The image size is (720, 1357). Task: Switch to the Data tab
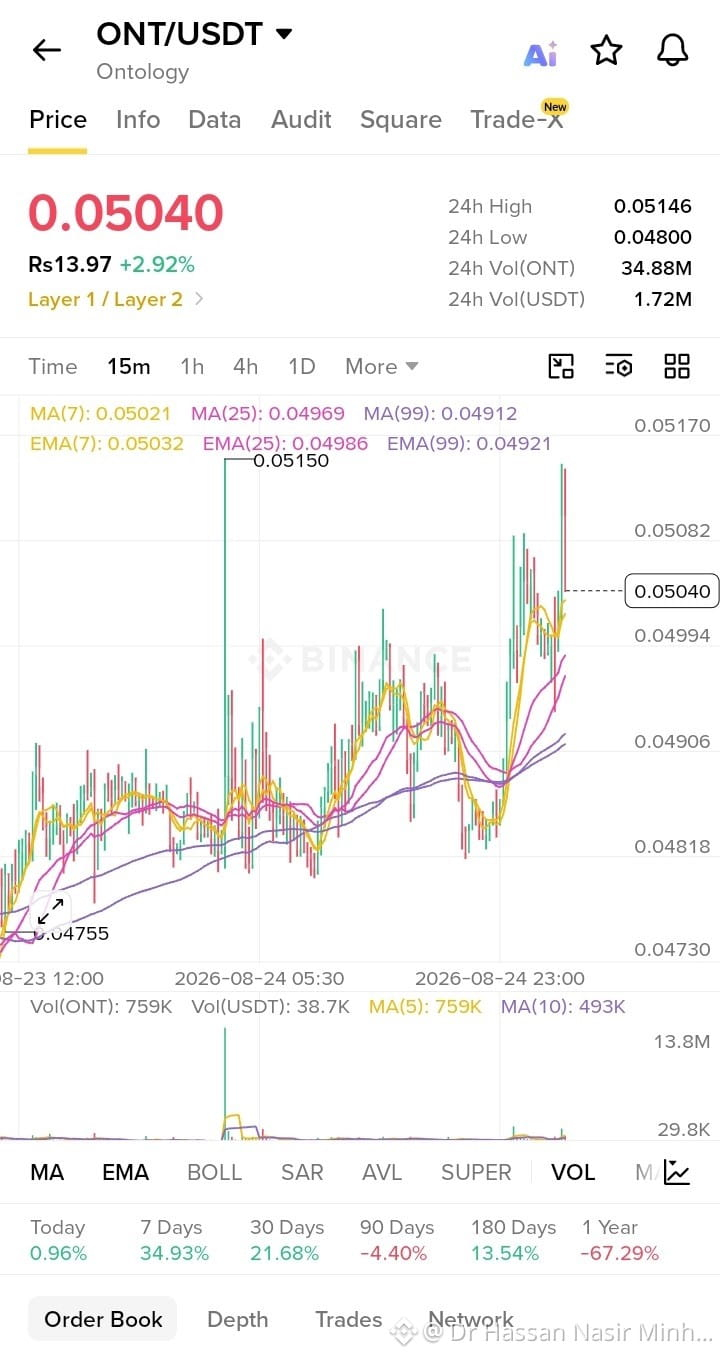coord(214,120)
